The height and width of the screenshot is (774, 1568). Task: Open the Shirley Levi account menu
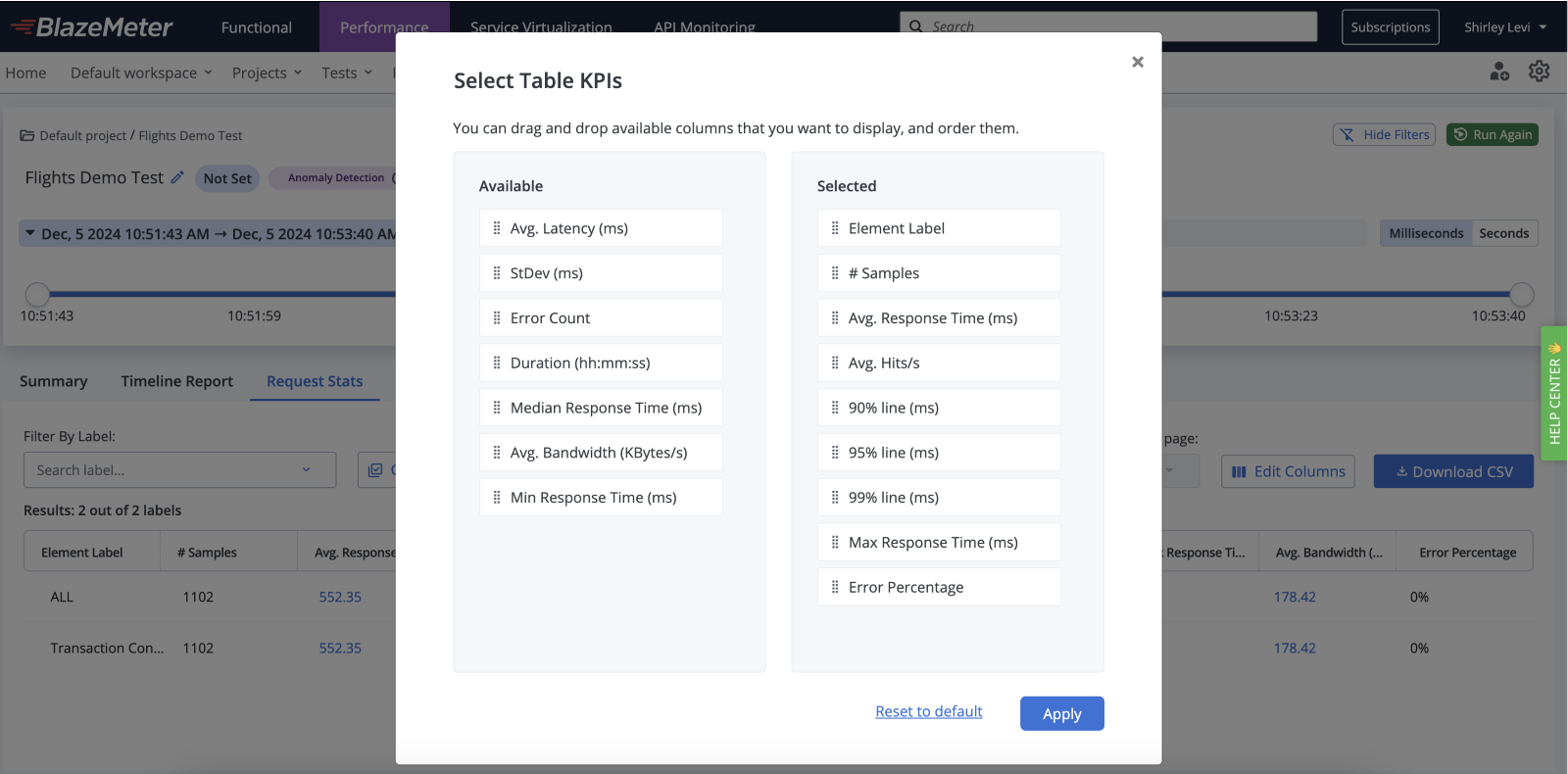click(x=1505, y=27)
